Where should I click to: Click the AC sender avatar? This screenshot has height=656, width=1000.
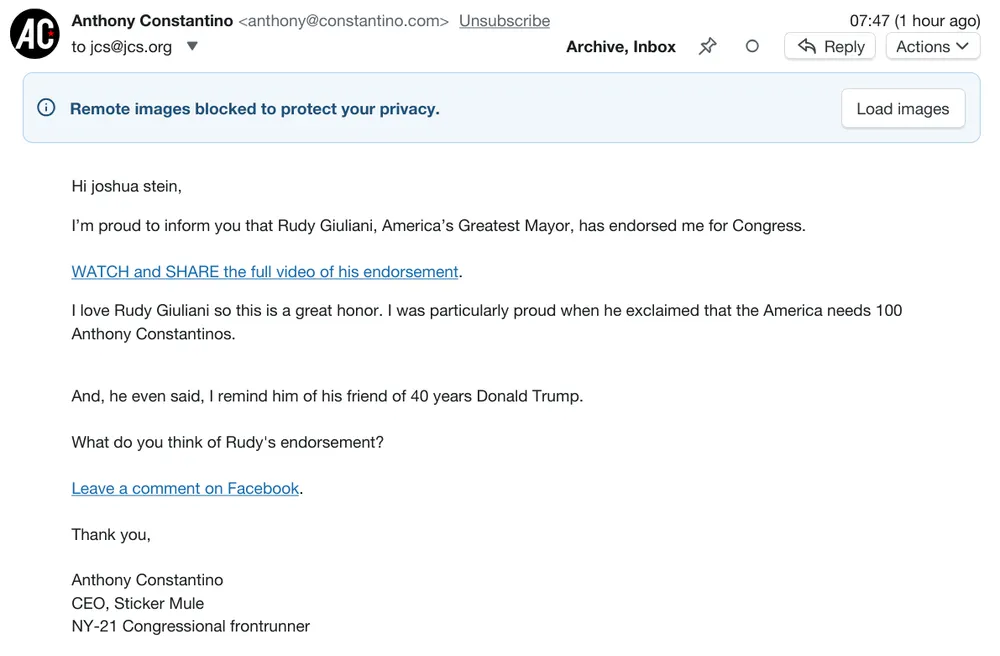coord(35,34)
